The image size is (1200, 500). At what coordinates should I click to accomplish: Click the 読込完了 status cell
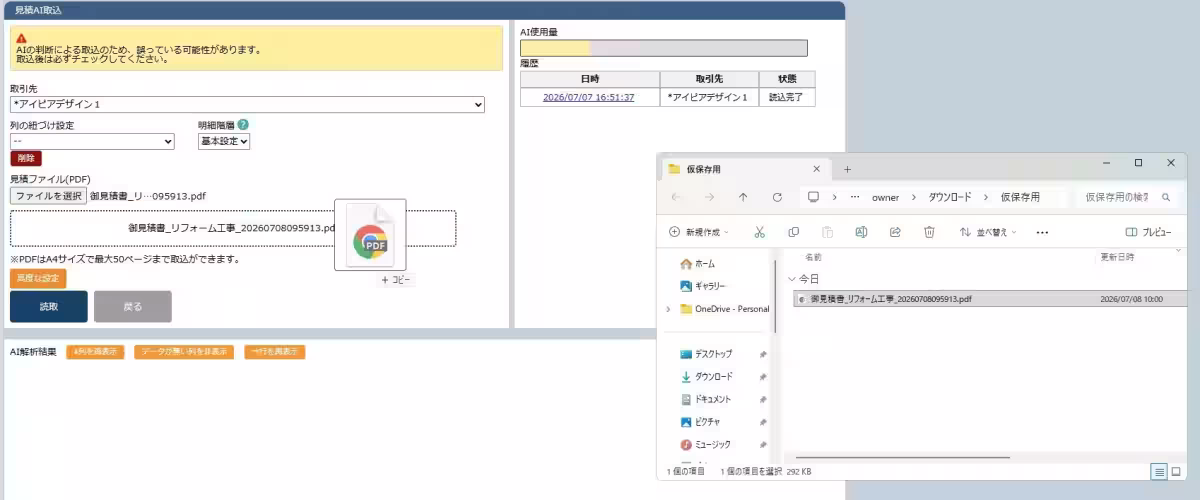(785, 98)
